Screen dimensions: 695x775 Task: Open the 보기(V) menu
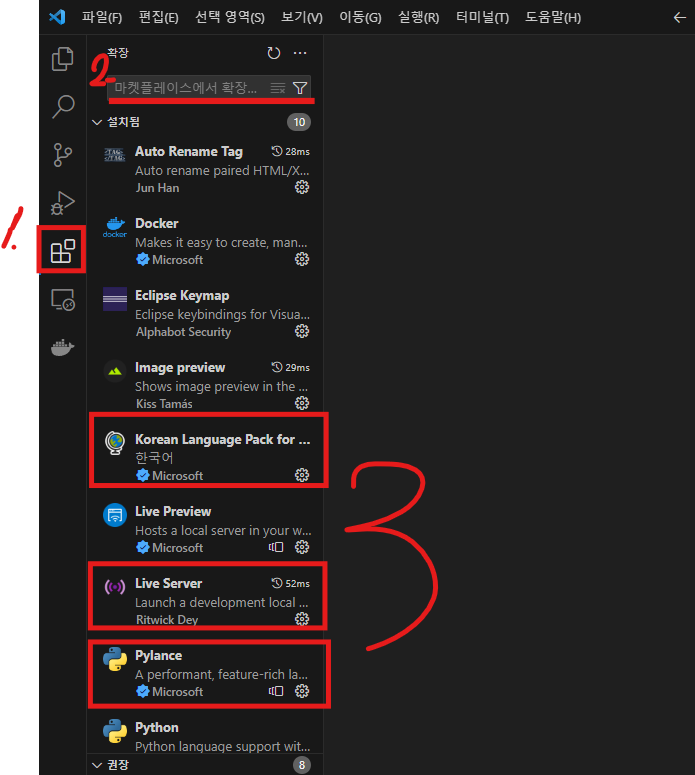click(x=302, y=18)
